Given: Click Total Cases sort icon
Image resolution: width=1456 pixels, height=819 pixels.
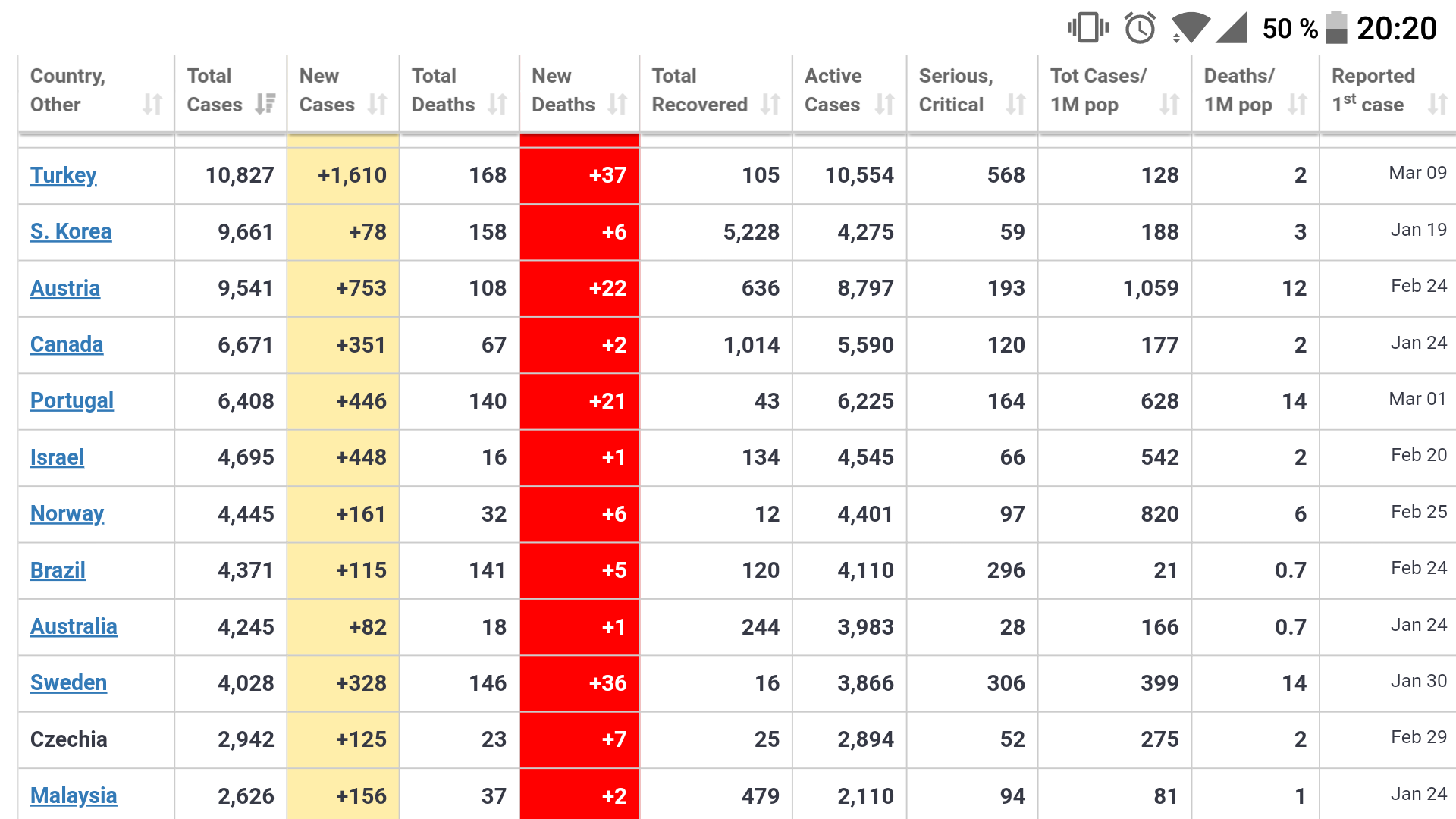Looking at the screenshot, I should tap(265, 104).
